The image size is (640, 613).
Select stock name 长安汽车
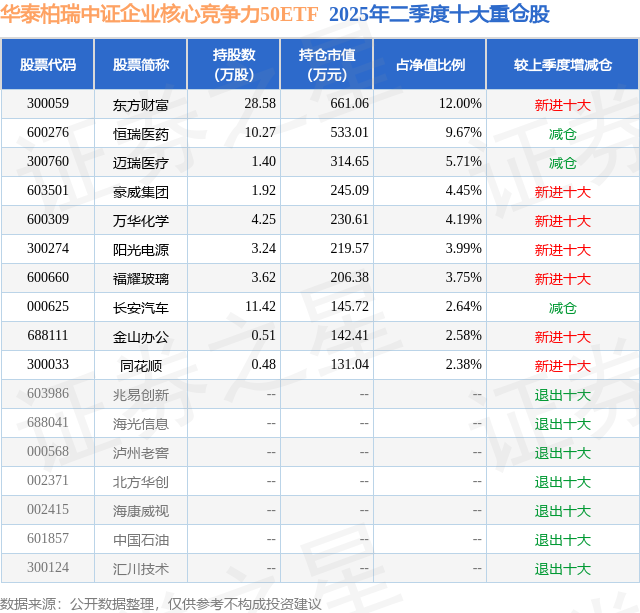[141, 308]
